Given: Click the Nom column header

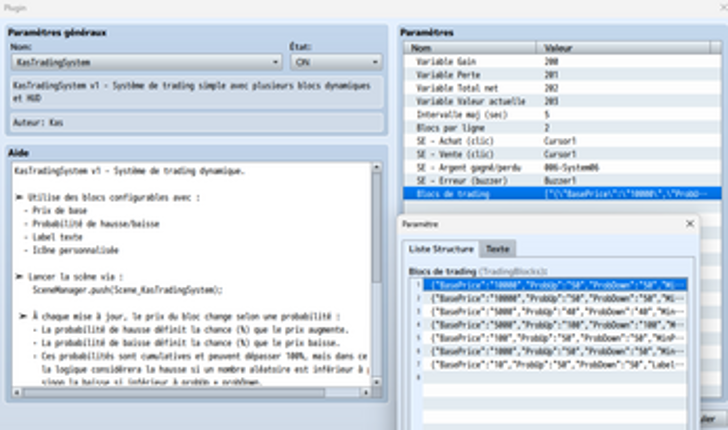Looking at the screenshot, I should coord(472,48).
